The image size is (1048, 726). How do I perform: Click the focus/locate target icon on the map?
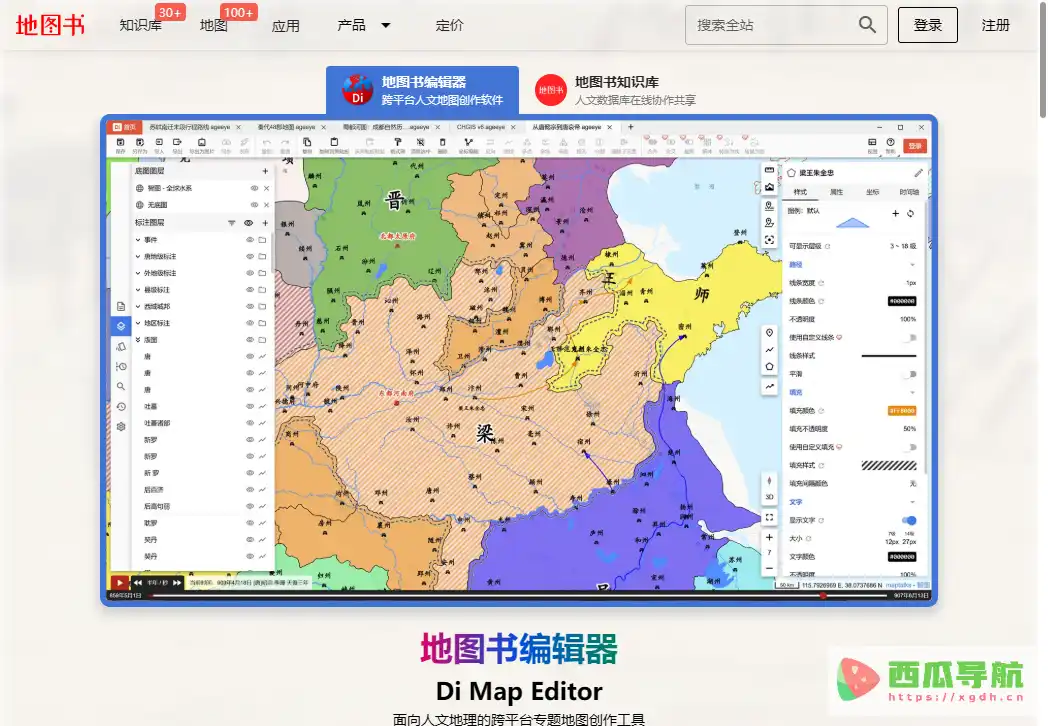(769, 240)
